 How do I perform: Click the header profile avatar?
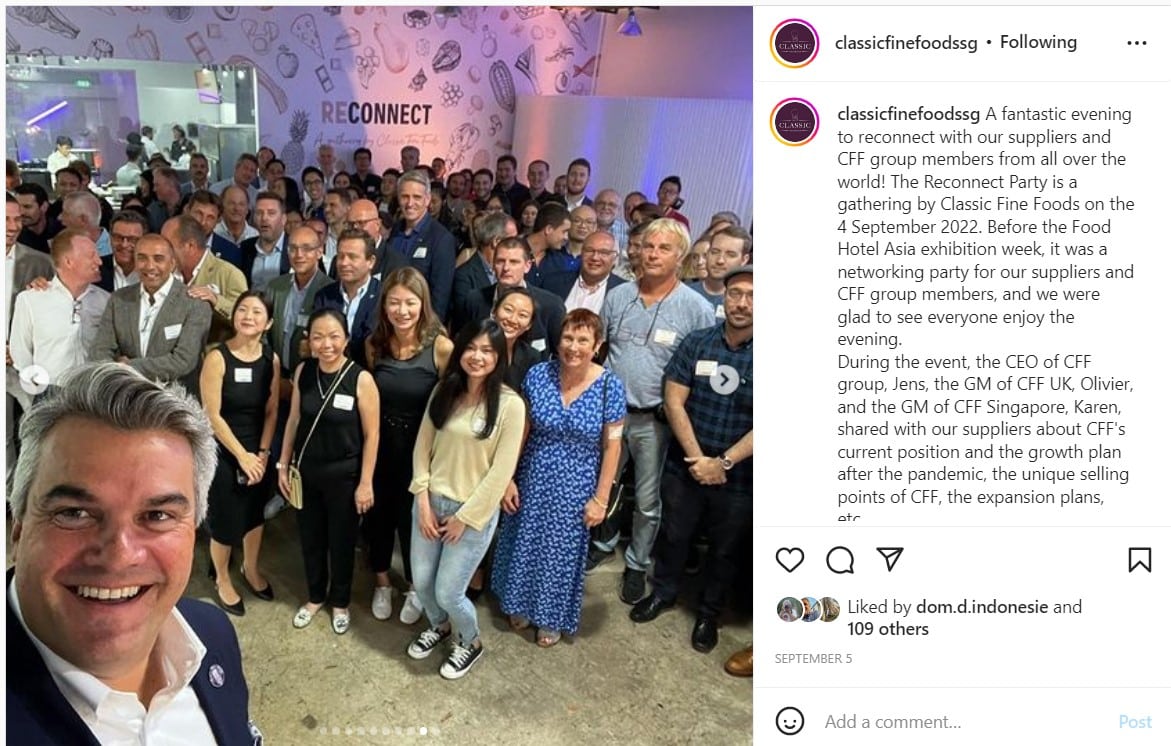coord(795,44)
